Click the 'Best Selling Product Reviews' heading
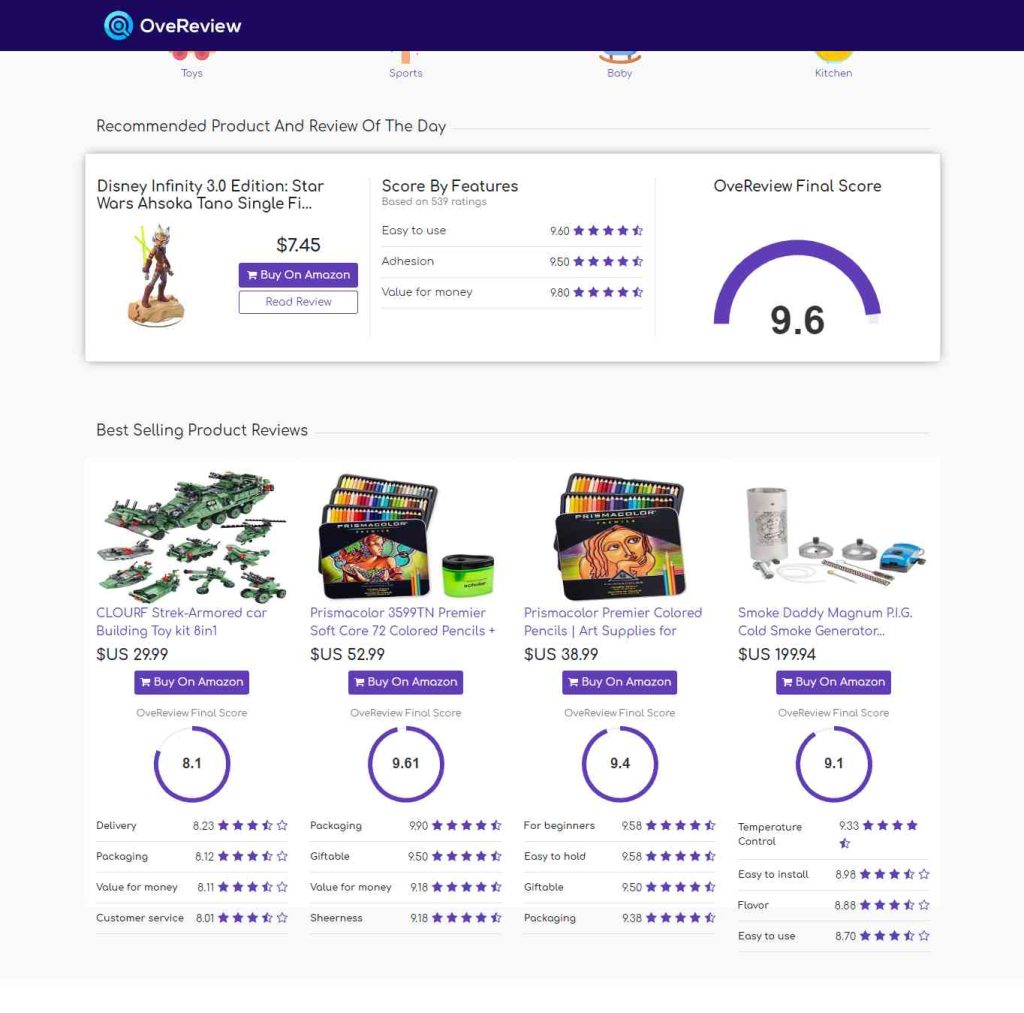The height and width of the screenshot is (1013, 1024). (x=202, y=430)
